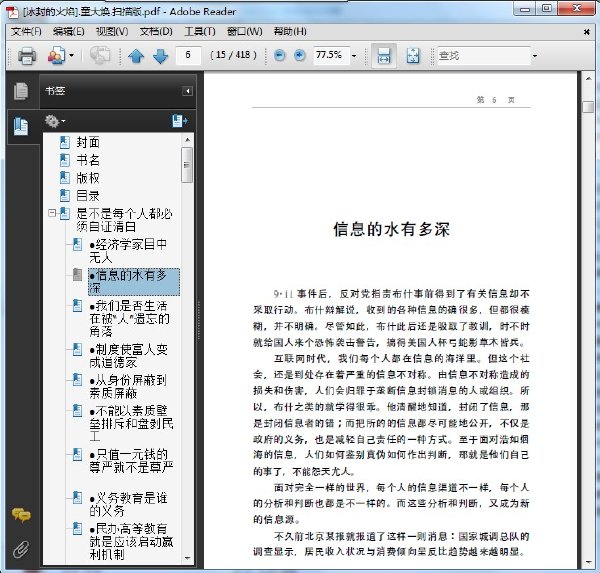Select the fit width scrolling icon
This screenshot has width=600, height=573.
tap(384, 56)
